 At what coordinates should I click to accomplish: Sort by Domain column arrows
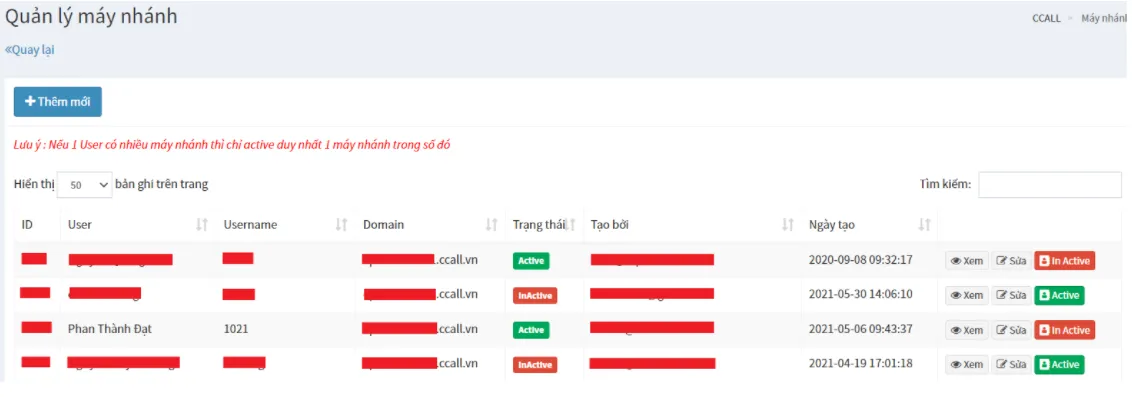click(x=492, y=224)
